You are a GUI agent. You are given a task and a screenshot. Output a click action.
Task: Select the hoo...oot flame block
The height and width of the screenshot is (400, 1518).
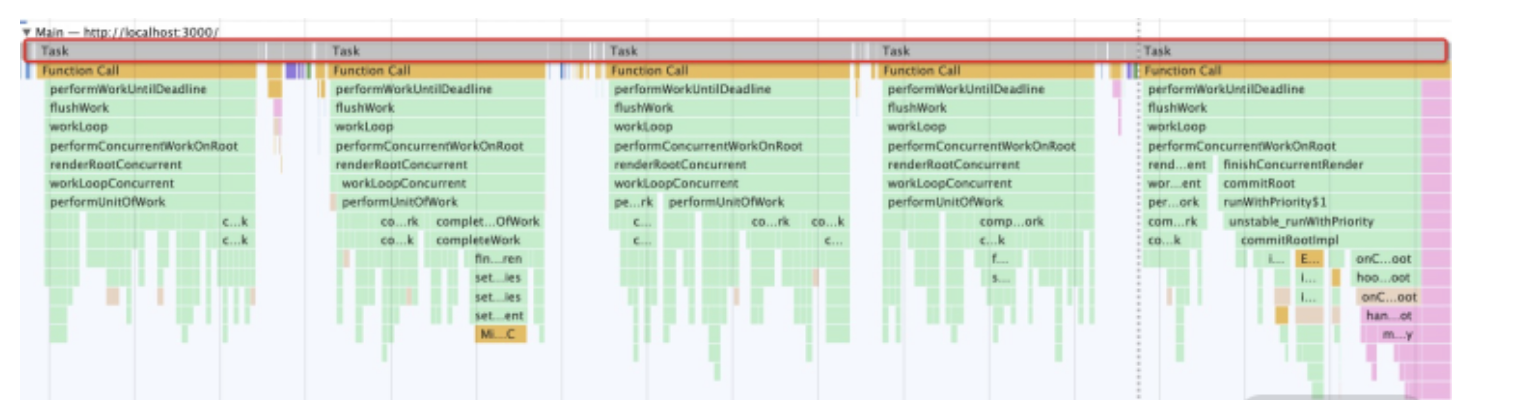1382,278
